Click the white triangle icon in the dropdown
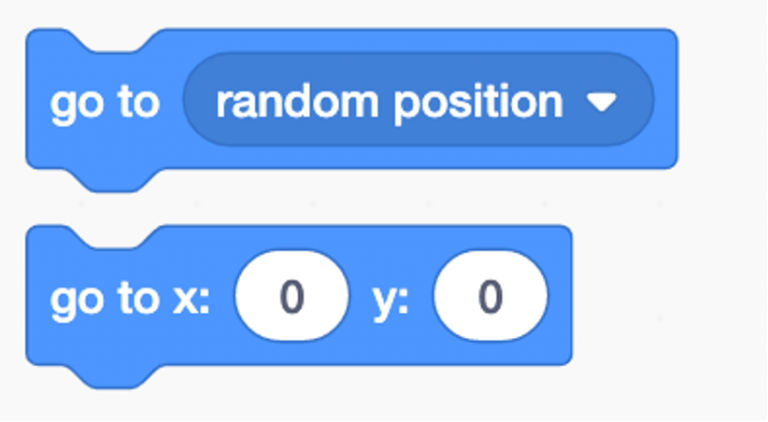This screenshot has width=768, height=422. [x=601, y=102]
